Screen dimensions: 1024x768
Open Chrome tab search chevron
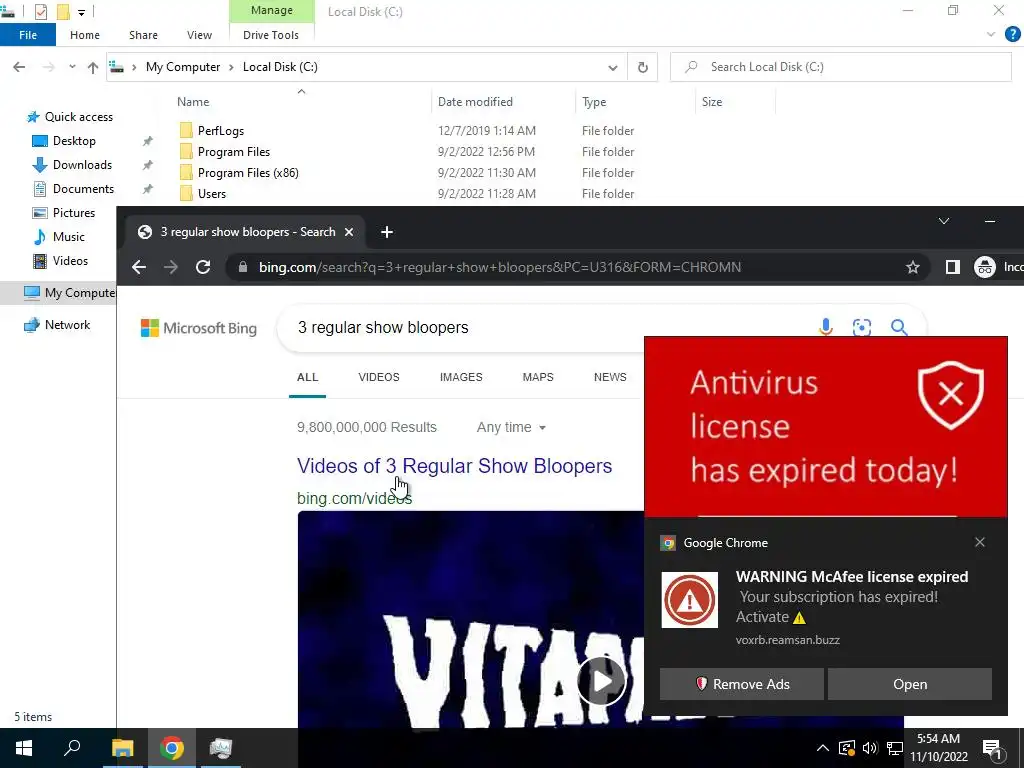pos(944,221)
